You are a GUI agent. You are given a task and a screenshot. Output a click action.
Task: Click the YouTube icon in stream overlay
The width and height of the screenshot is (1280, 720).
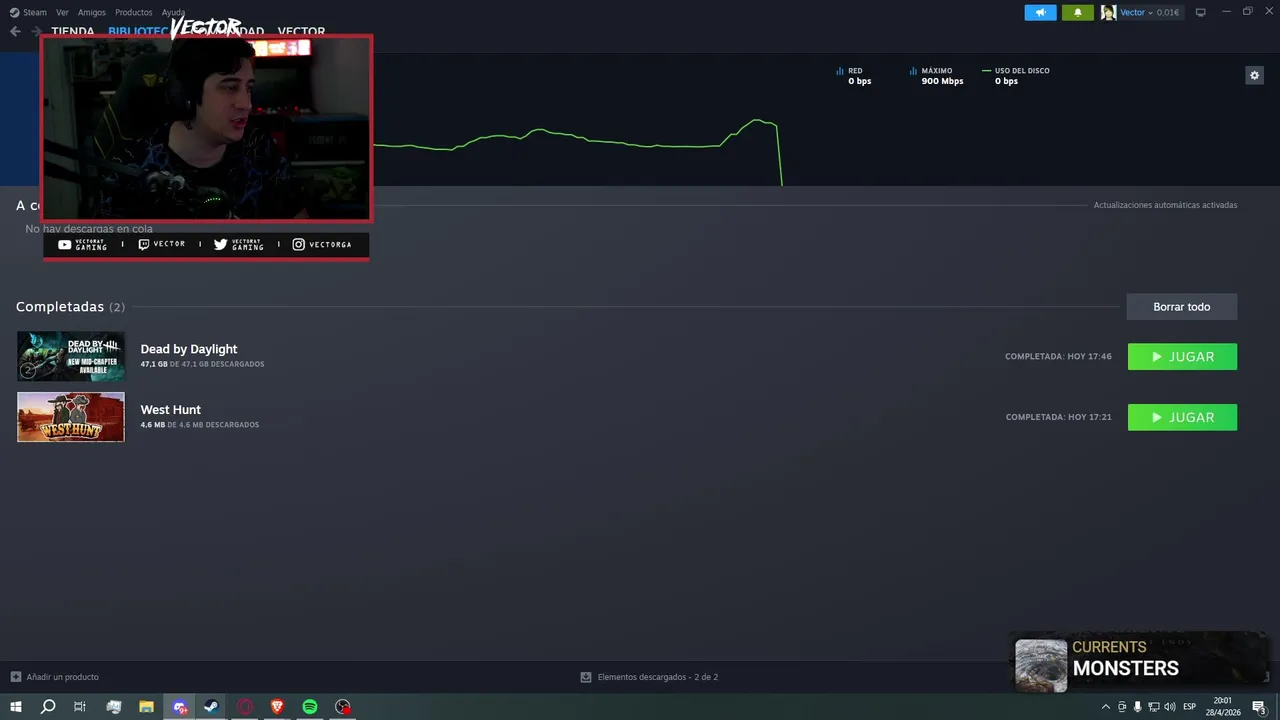coord(64,245)
